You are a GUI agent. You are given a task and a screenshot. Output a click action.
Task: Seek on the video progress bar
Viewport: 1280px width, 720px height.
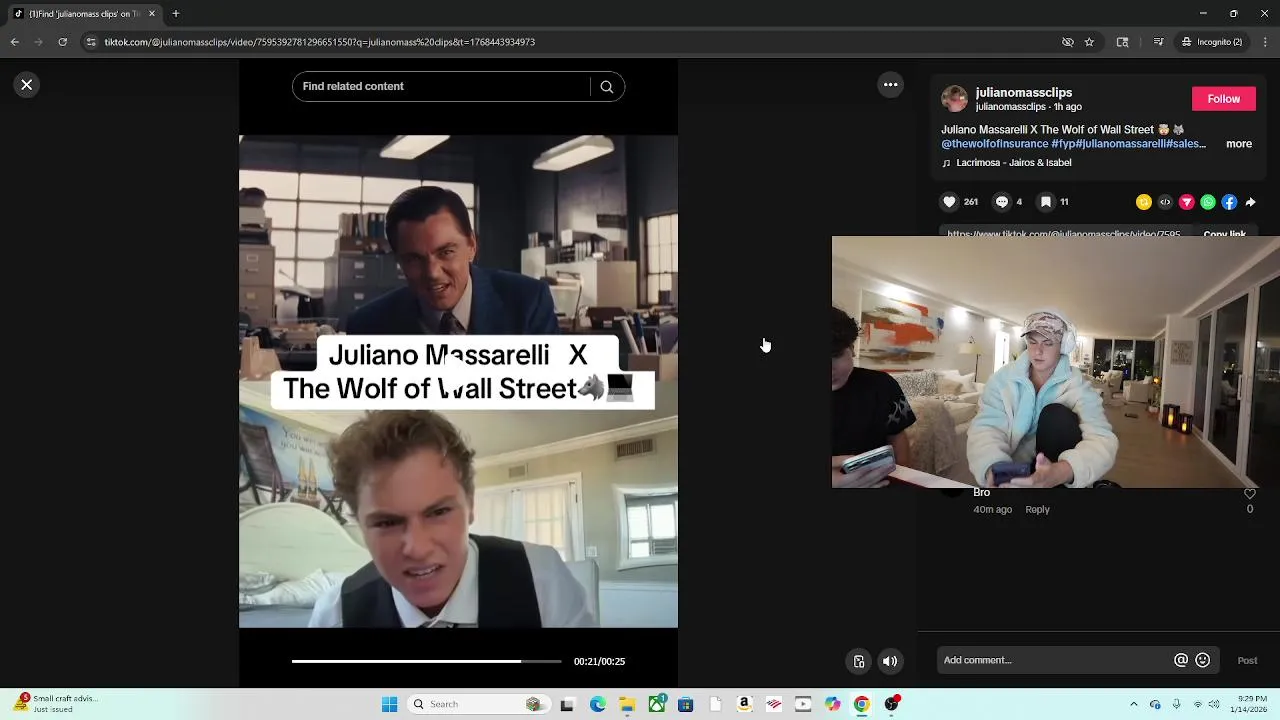pos(426,661)
